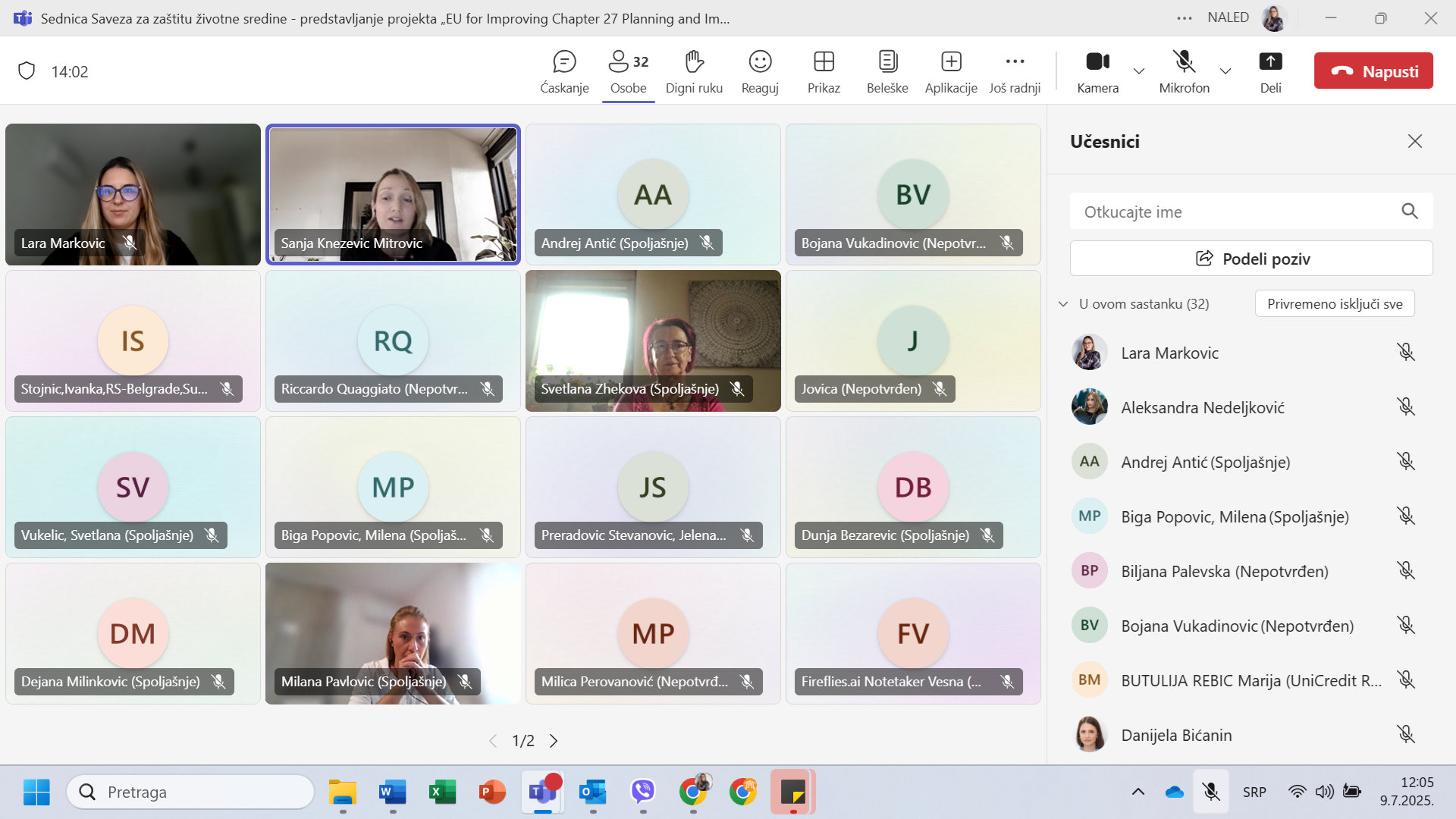Viewport: 1456px width, 819px height.
Task: Click the SV Vukelic Svetlana avatar
Action: click(133, 487)
